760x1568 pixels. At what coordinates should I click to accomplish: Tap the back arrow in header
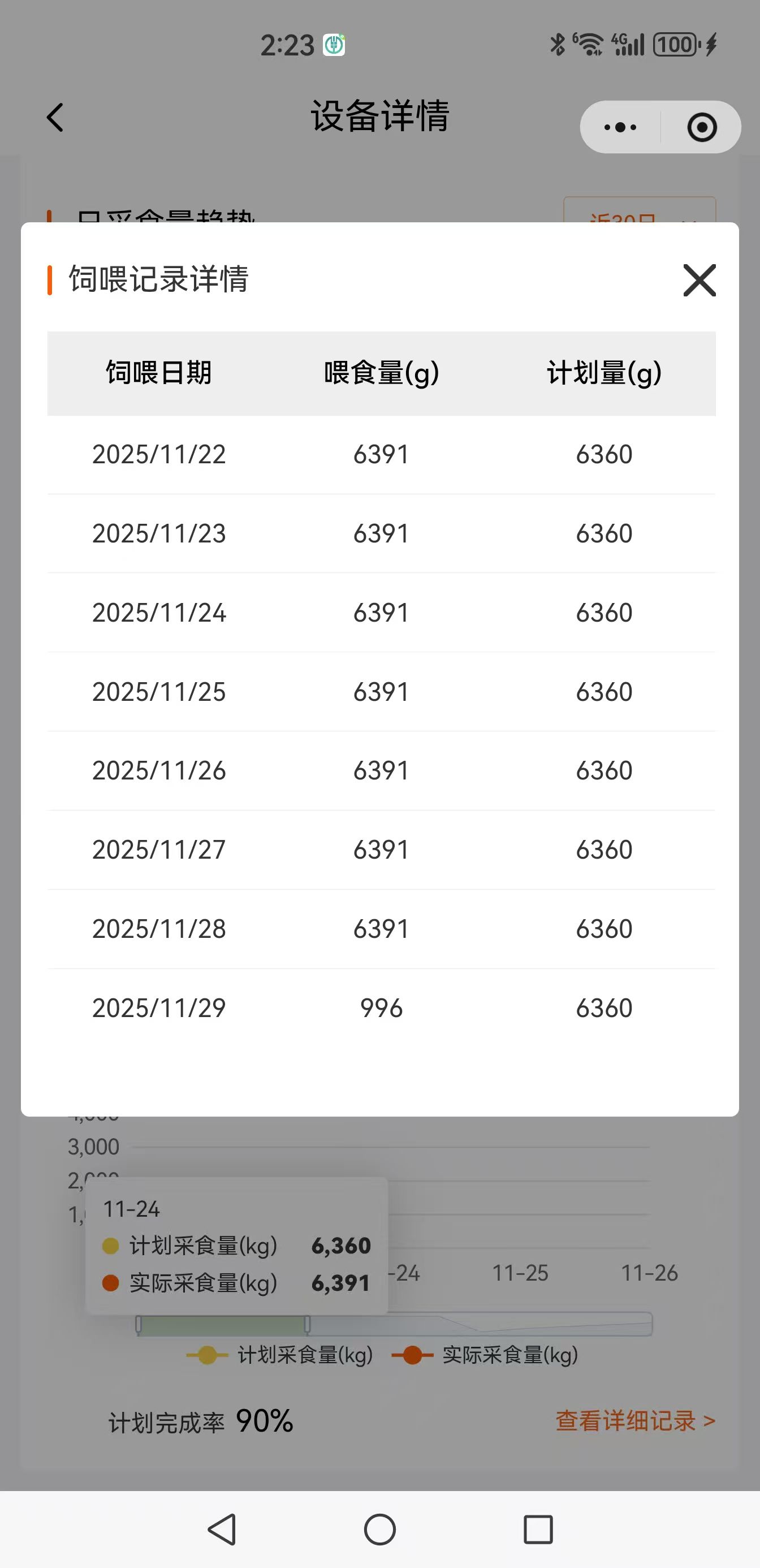coord(55,118)
